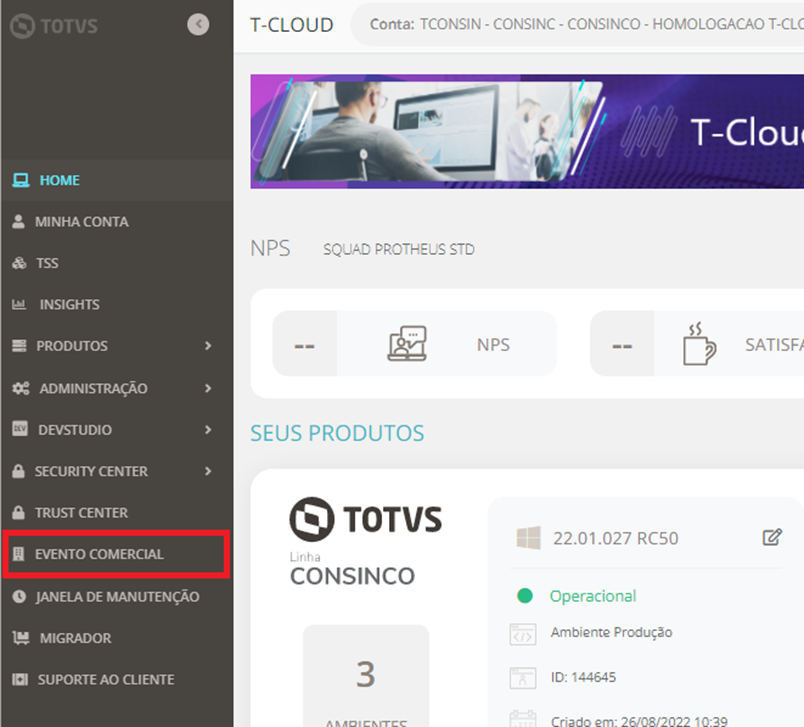Click the NPS feedback icon
The height and width of the screenshot is (727, 804).
[407, 344]
